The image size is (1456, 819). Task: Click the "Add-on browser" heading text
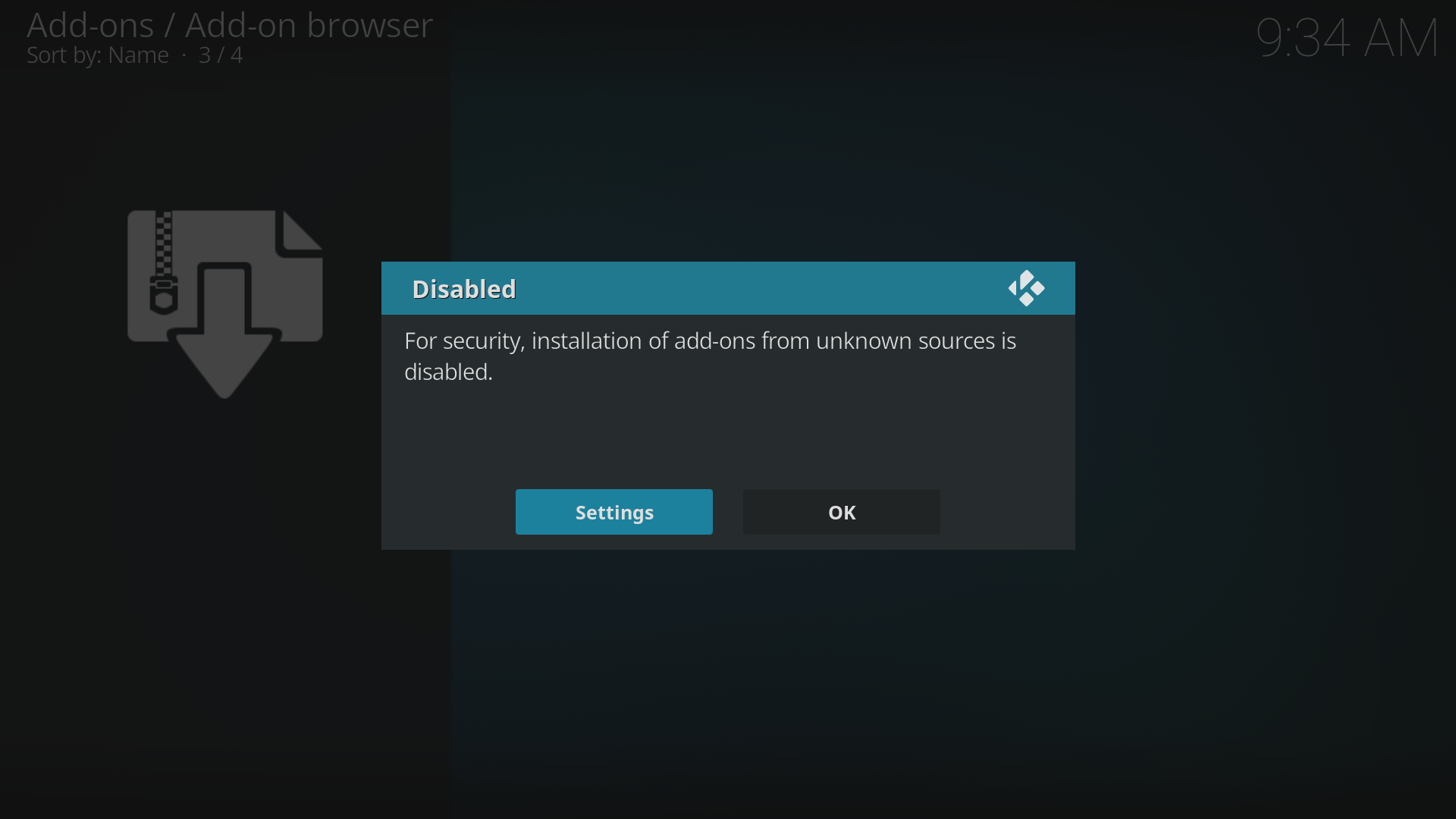pos(309,25)
